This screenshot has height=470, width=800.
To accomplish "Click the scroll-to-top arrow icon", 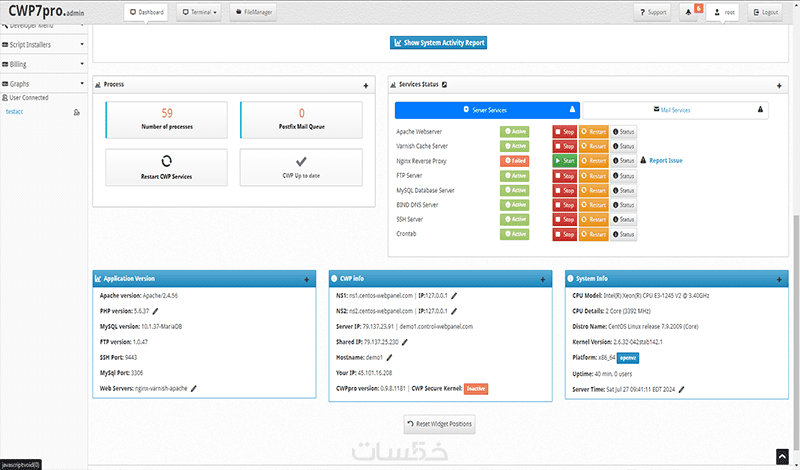I will pyautogui.click(x=782, y=456).
